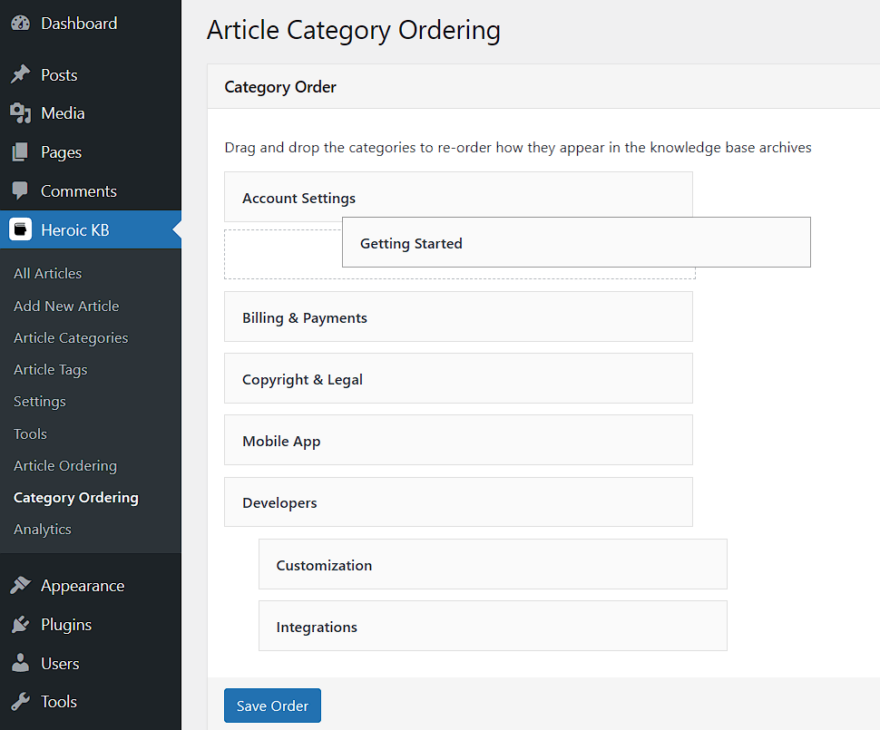Viewport: 880px width, 730px height.
Task: Select the Getting Started category box
Action: 576,242
